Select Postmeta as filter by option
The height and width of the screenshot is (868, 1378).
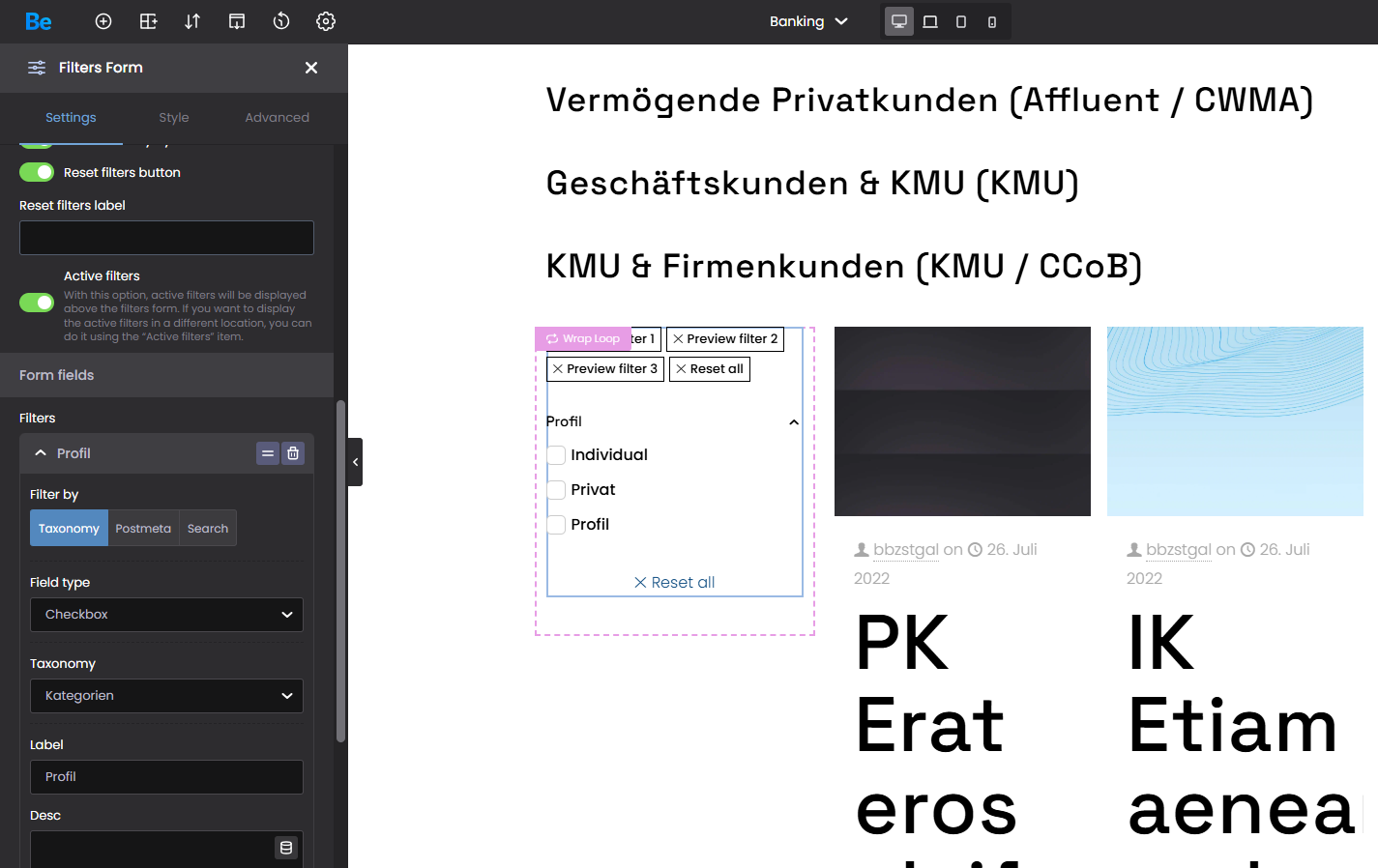coord(143,529)
